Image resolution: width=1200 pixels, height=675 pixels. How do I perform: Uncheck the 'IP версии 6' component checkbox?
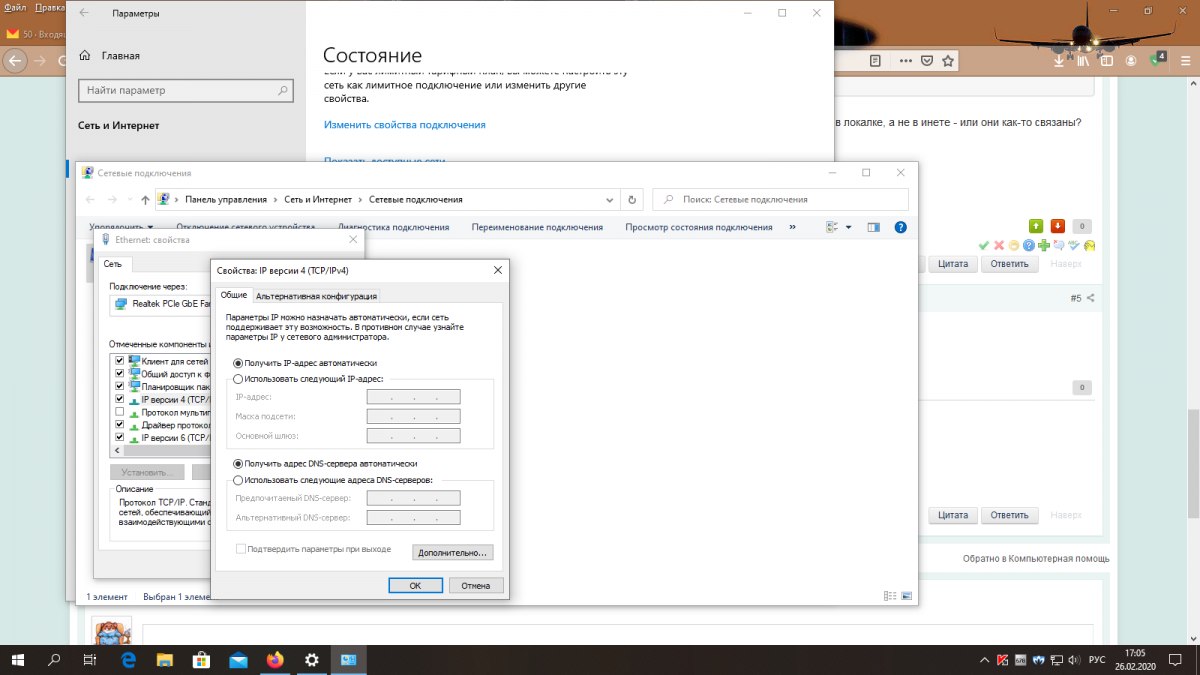tap(120, 438)
